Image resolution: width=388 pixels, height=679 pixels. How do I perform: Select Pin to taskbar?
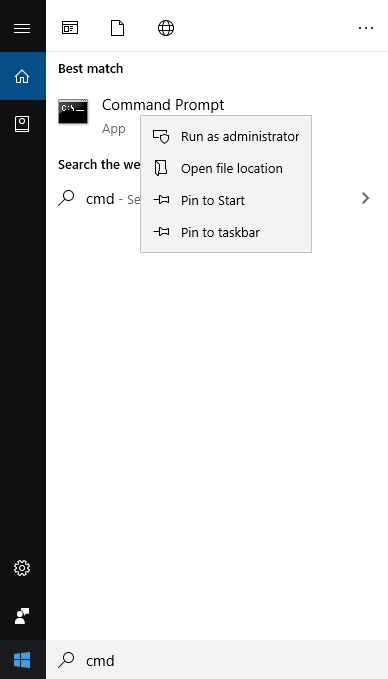[x=226, y=233]
